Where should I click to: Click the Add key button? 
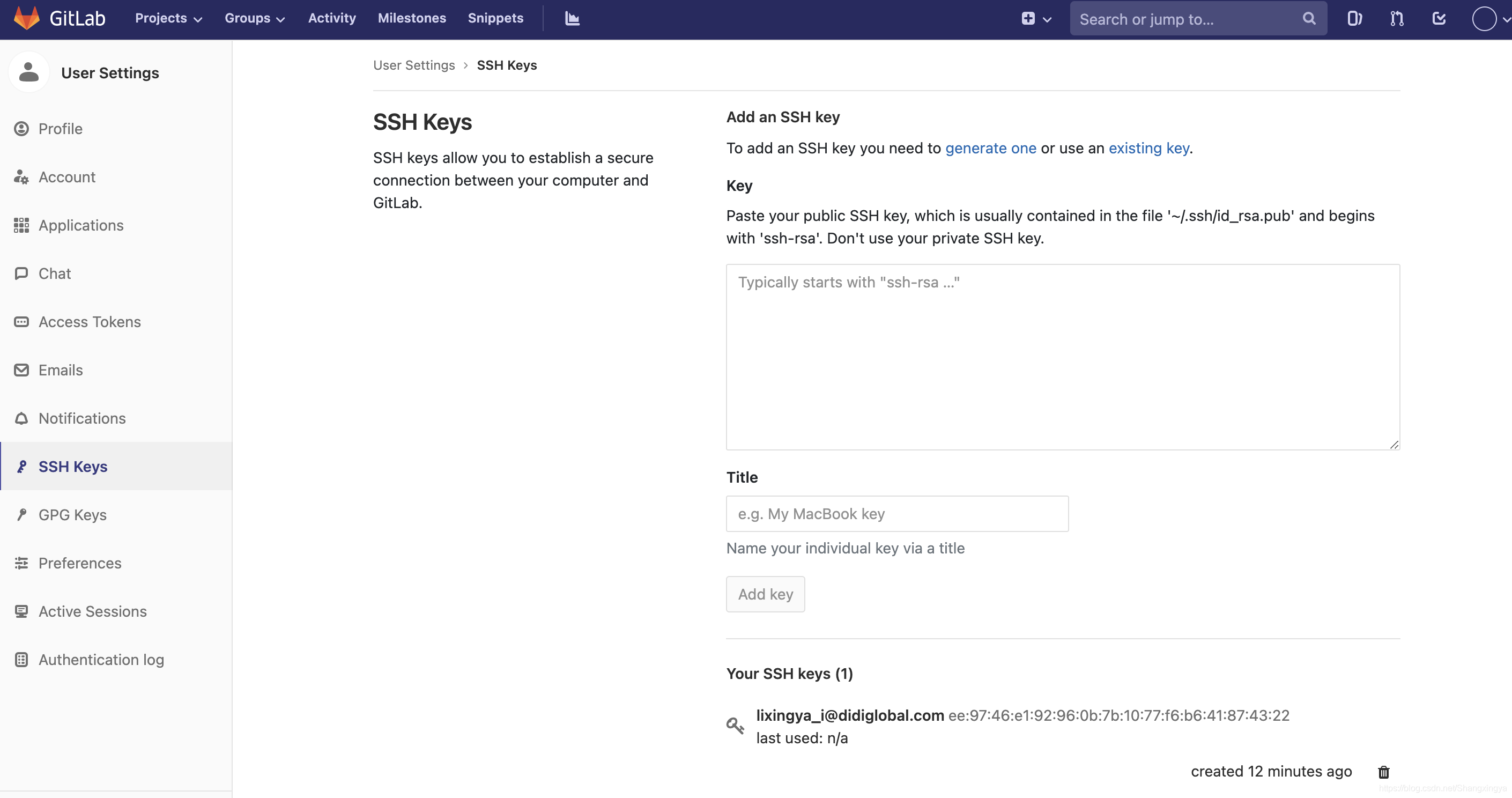point(766,594)
